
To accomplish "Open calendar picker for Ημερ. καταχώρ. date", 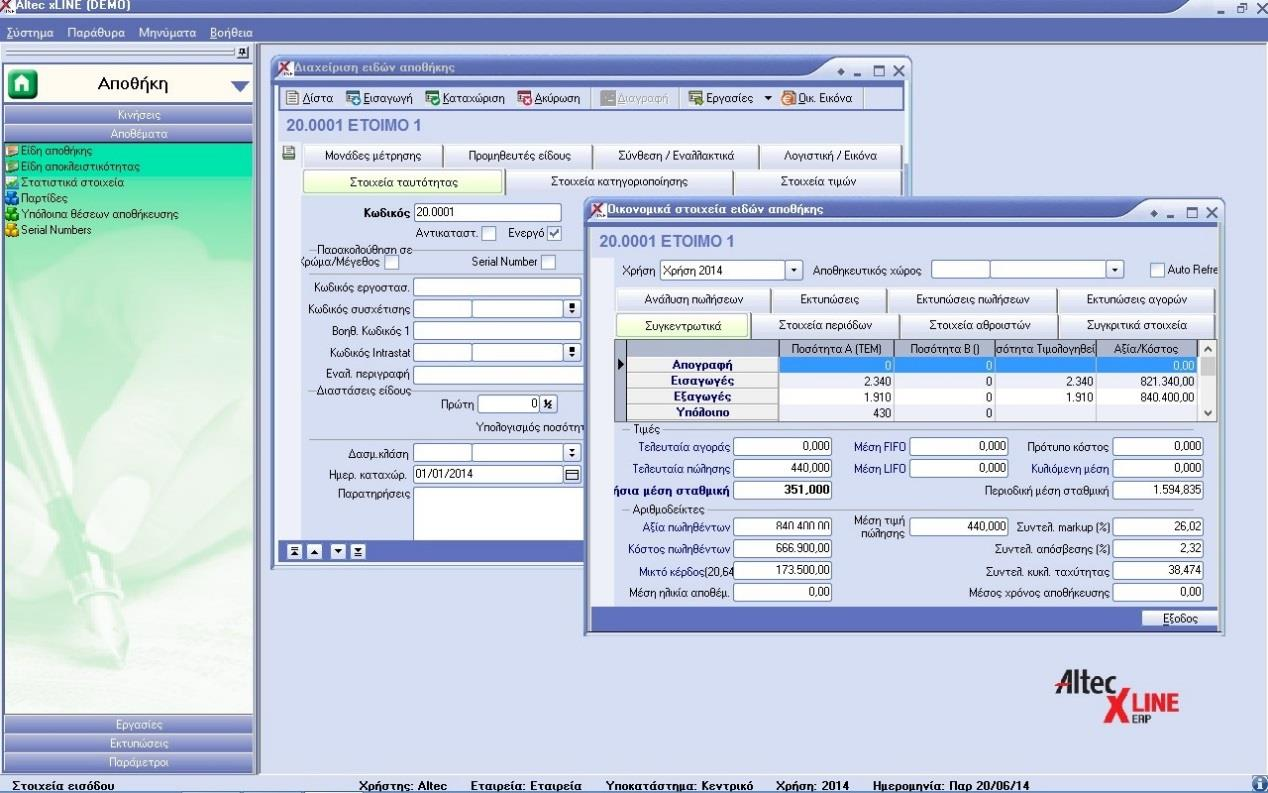I will (x=572, y=475).
